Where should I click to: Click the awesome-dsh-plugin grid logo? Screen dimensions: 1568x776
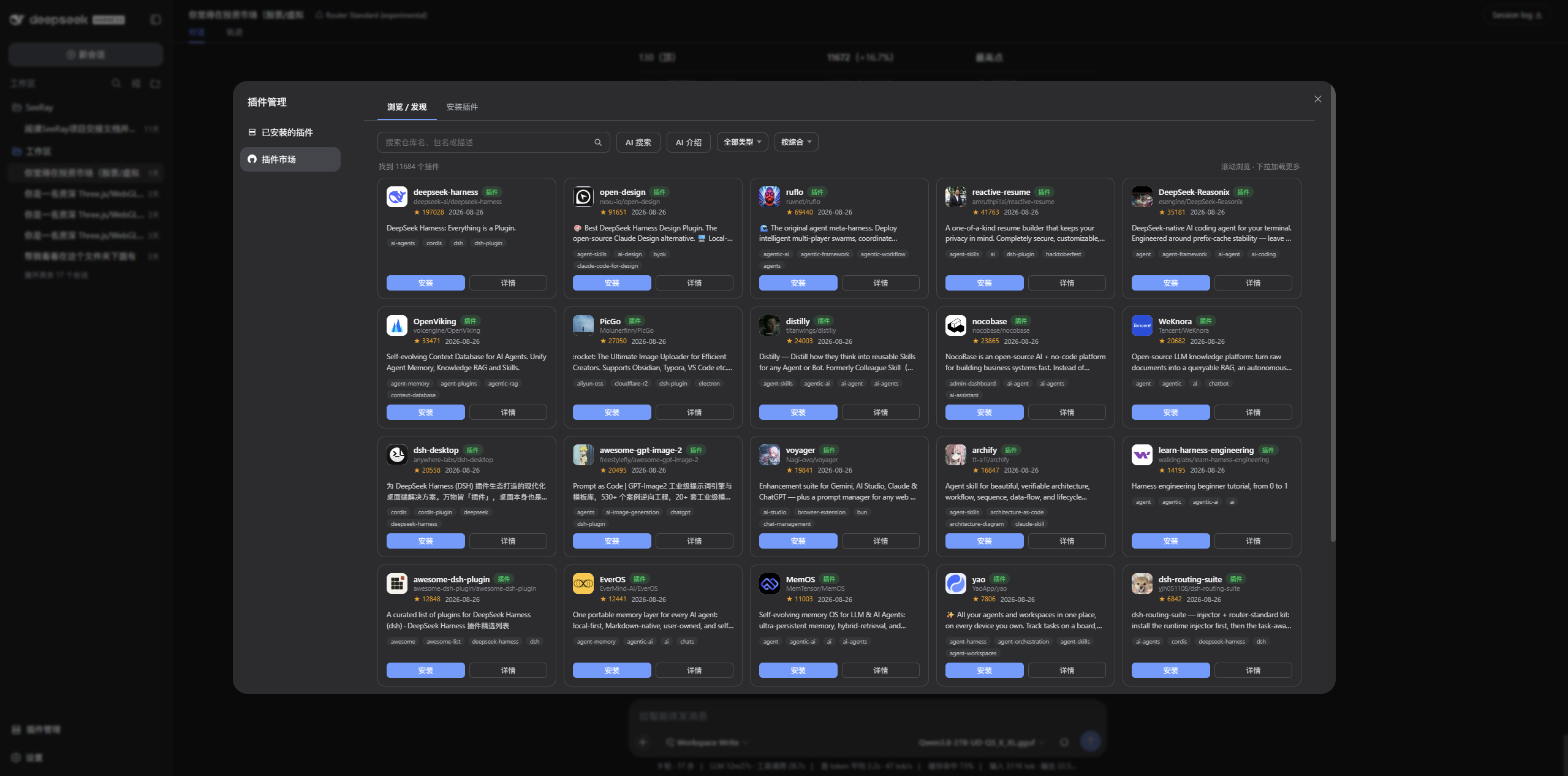[x=397, y=584]
